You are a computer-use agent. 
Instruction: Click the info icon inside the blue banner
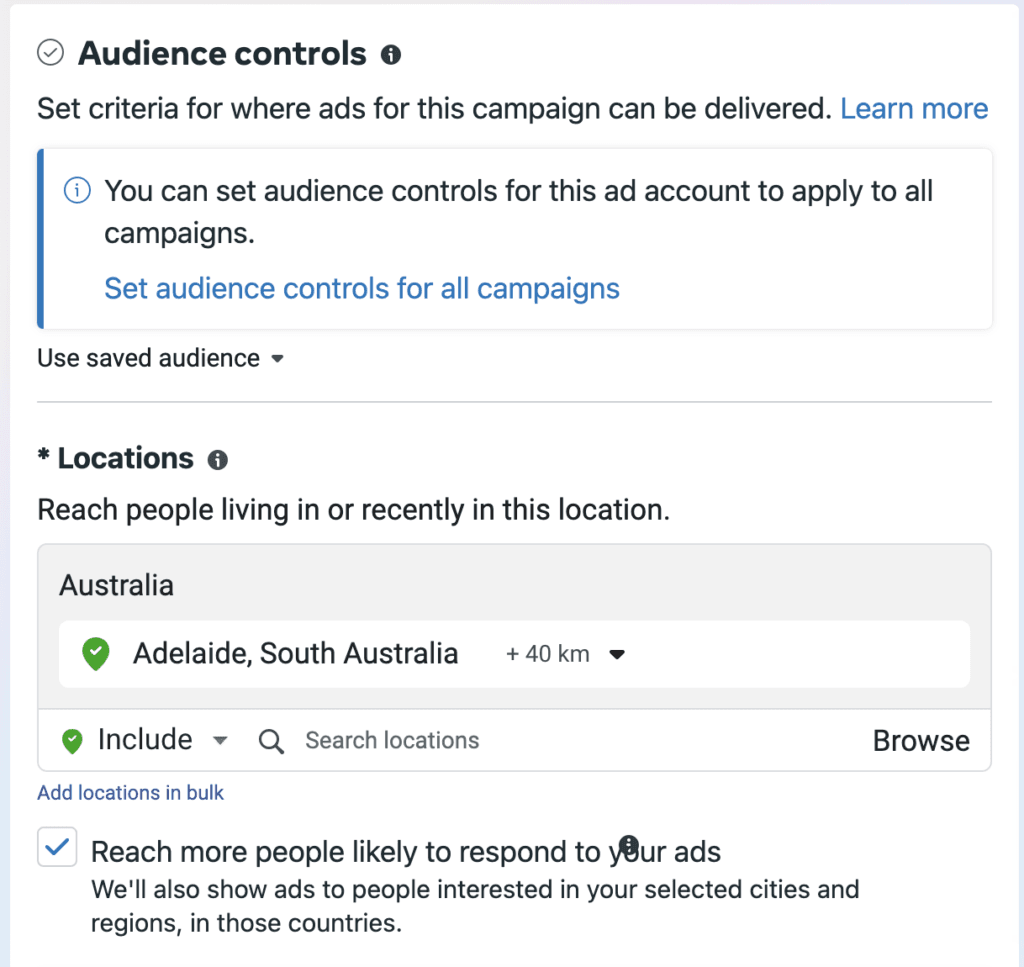coord(77,190)
